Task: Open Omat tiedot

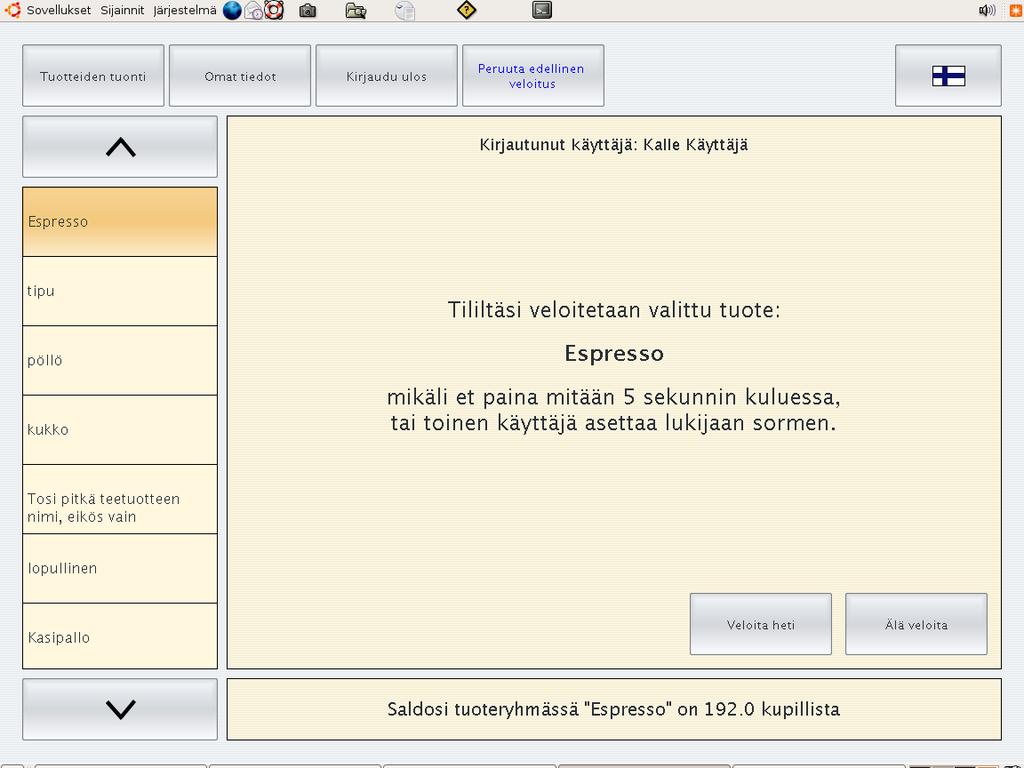Action: [240, 76]
